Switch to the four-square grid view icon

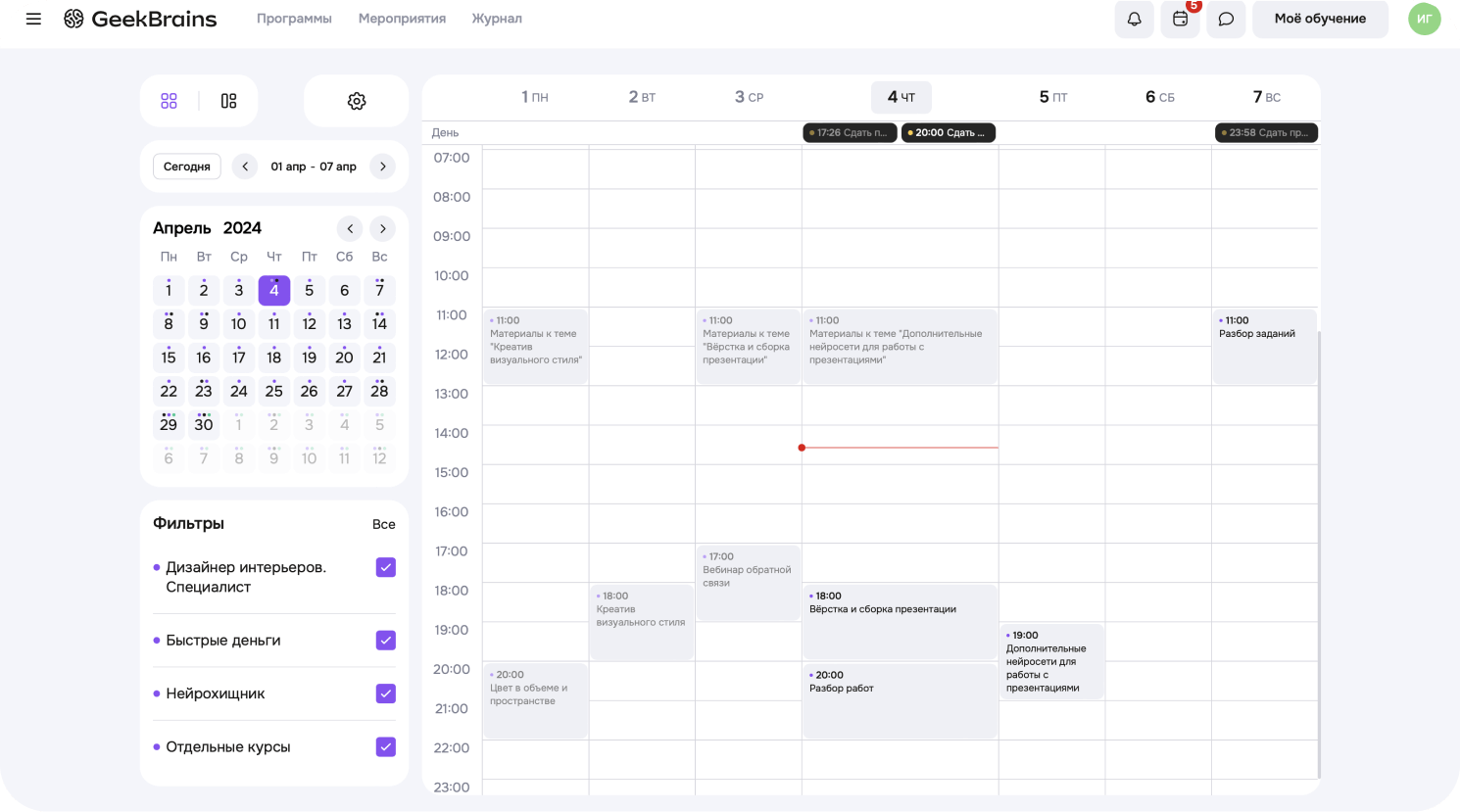coord(169,101)
